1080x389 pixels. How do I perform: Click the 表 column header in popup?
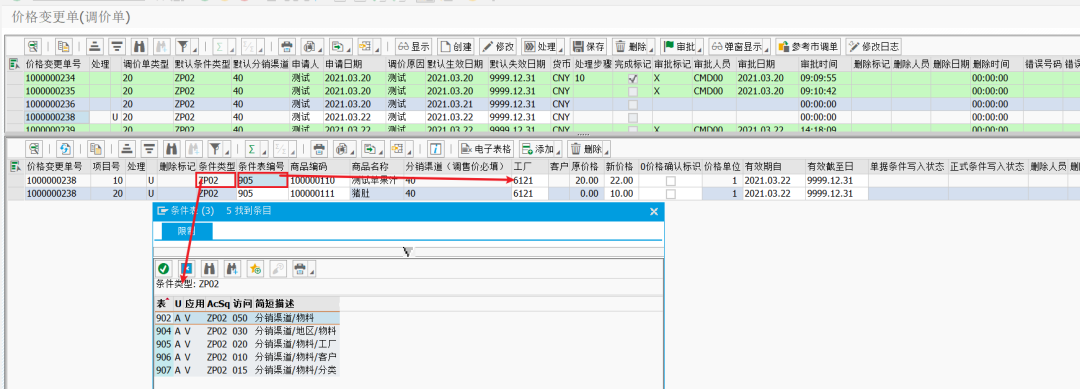coord(164,304)
